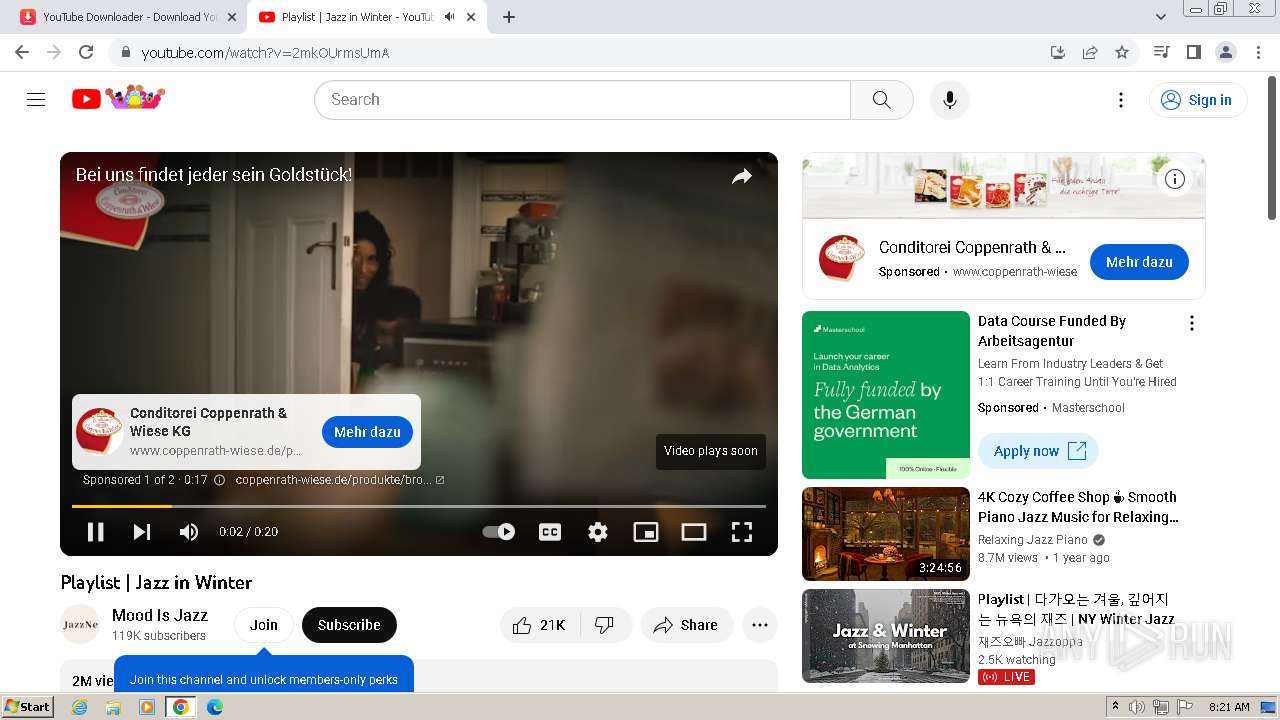Screen dimensions: 1280x720
Task: Mute the tab via its audio icon
Action: 450,17
